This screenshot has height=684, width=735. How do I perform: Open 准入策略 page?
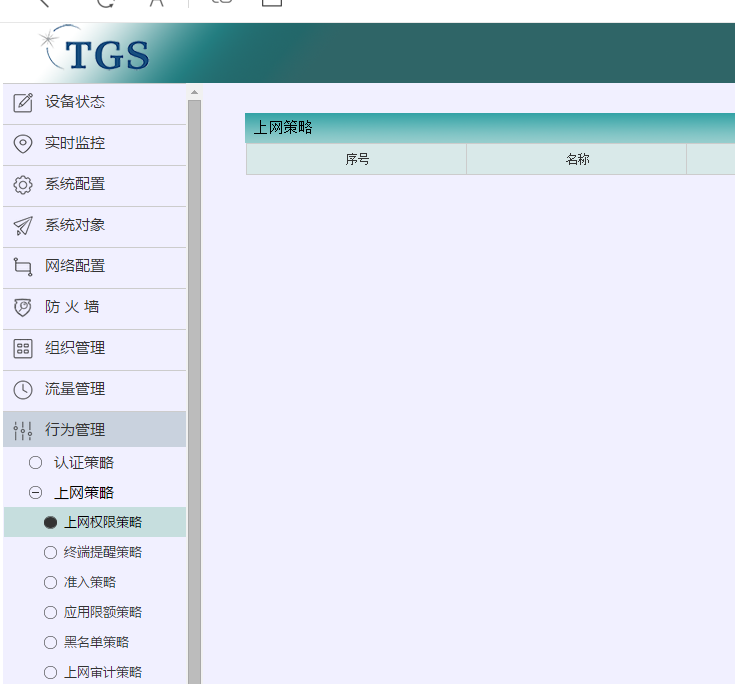point(90,582)
